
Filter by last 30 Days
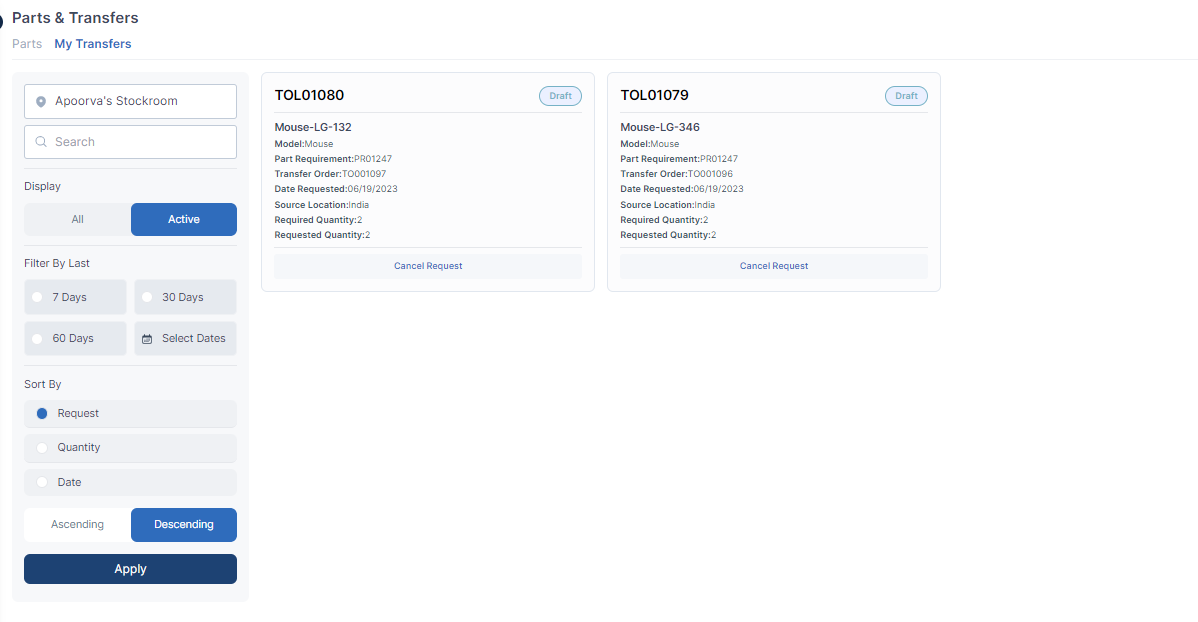(x=186, y=297)
